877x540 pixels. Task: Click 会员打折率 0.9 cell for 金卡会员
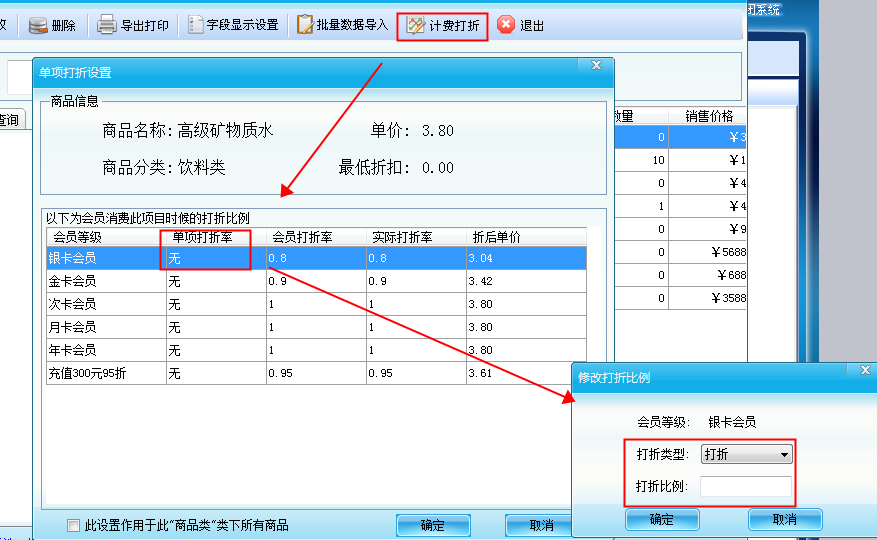(317, 281)
